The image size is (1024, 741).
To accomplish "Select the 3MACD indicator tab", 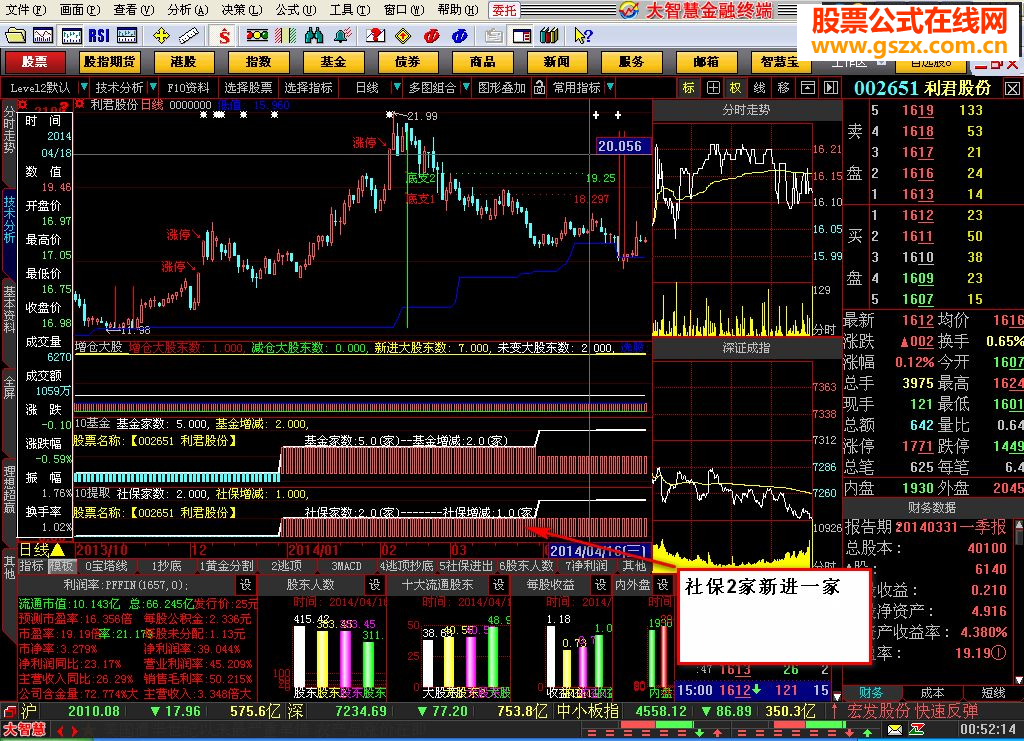I will pyautogui.click(x=346, y=566).
